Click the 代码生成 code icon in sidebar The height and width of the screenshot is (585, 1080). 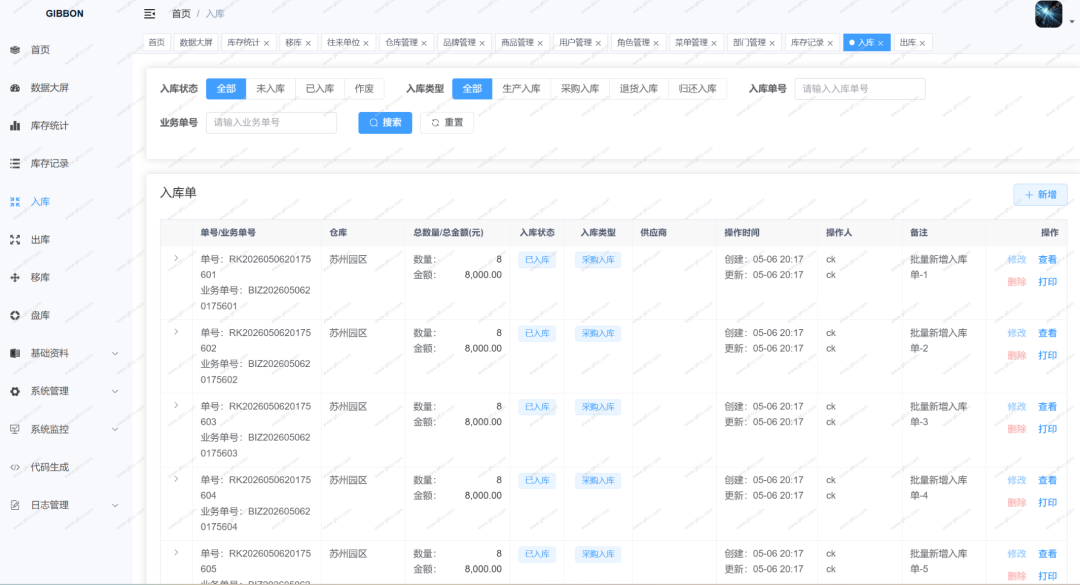point(15,466)
